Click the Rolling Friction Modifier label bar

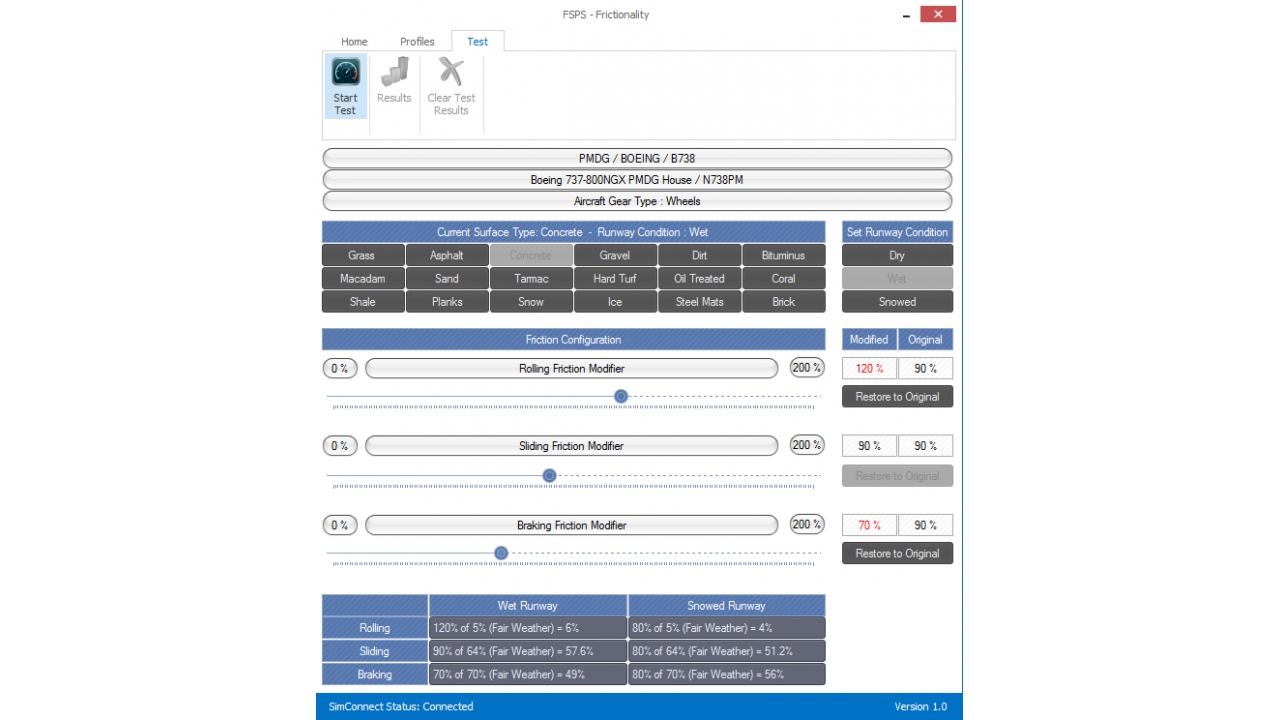pyautogui.click(x=571, y=368)
